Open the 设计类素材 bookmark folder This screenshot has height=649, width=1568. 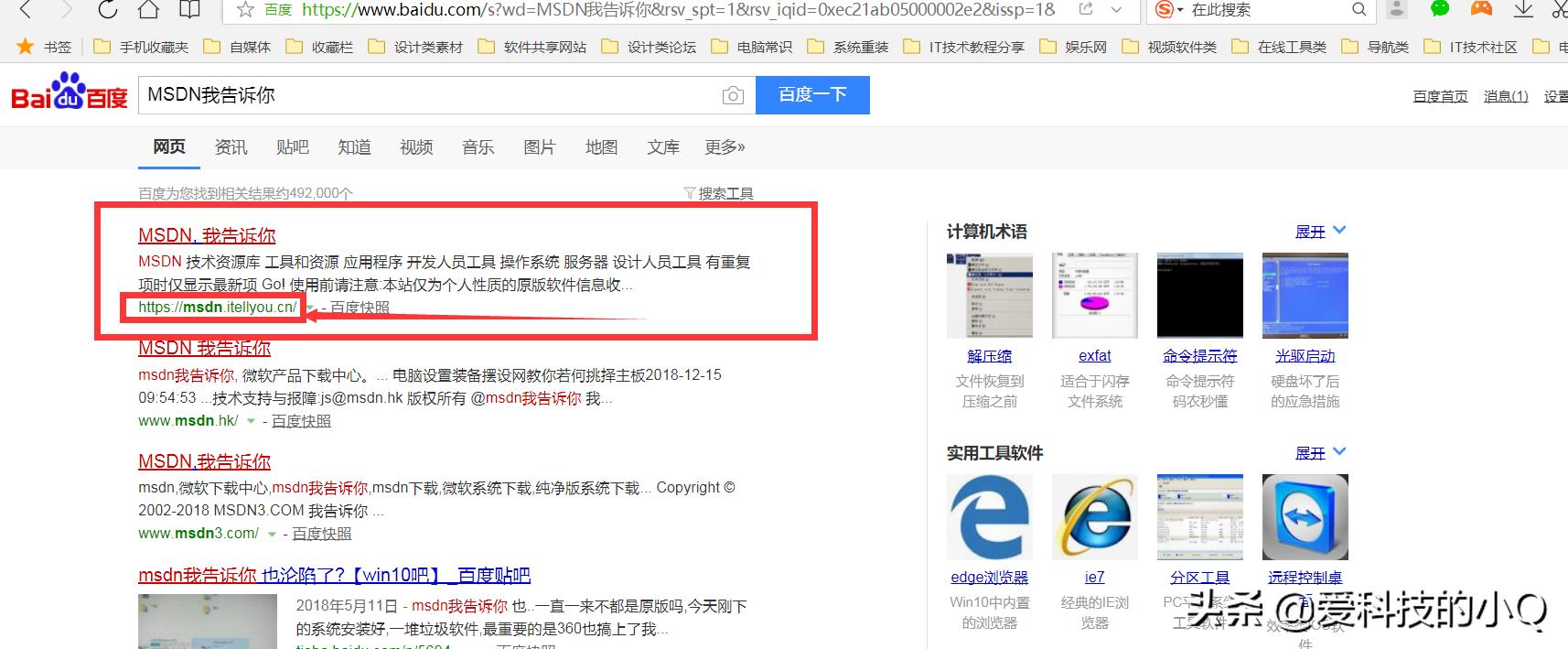point(415,47)
